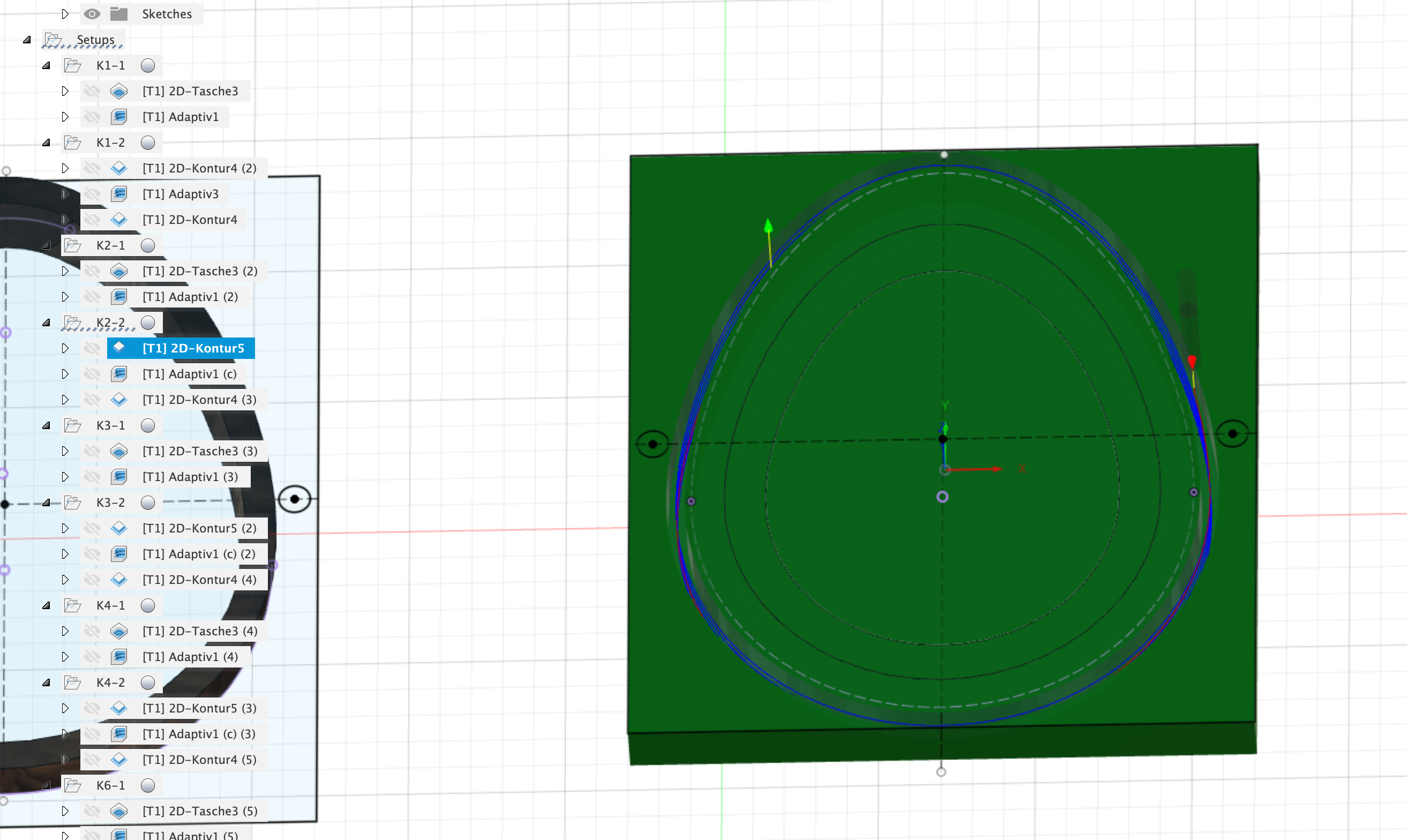Click the Adaptiv3 operation icon under K1-2
The width and height of the screenshot is (1407, 840).
[119, 193]
